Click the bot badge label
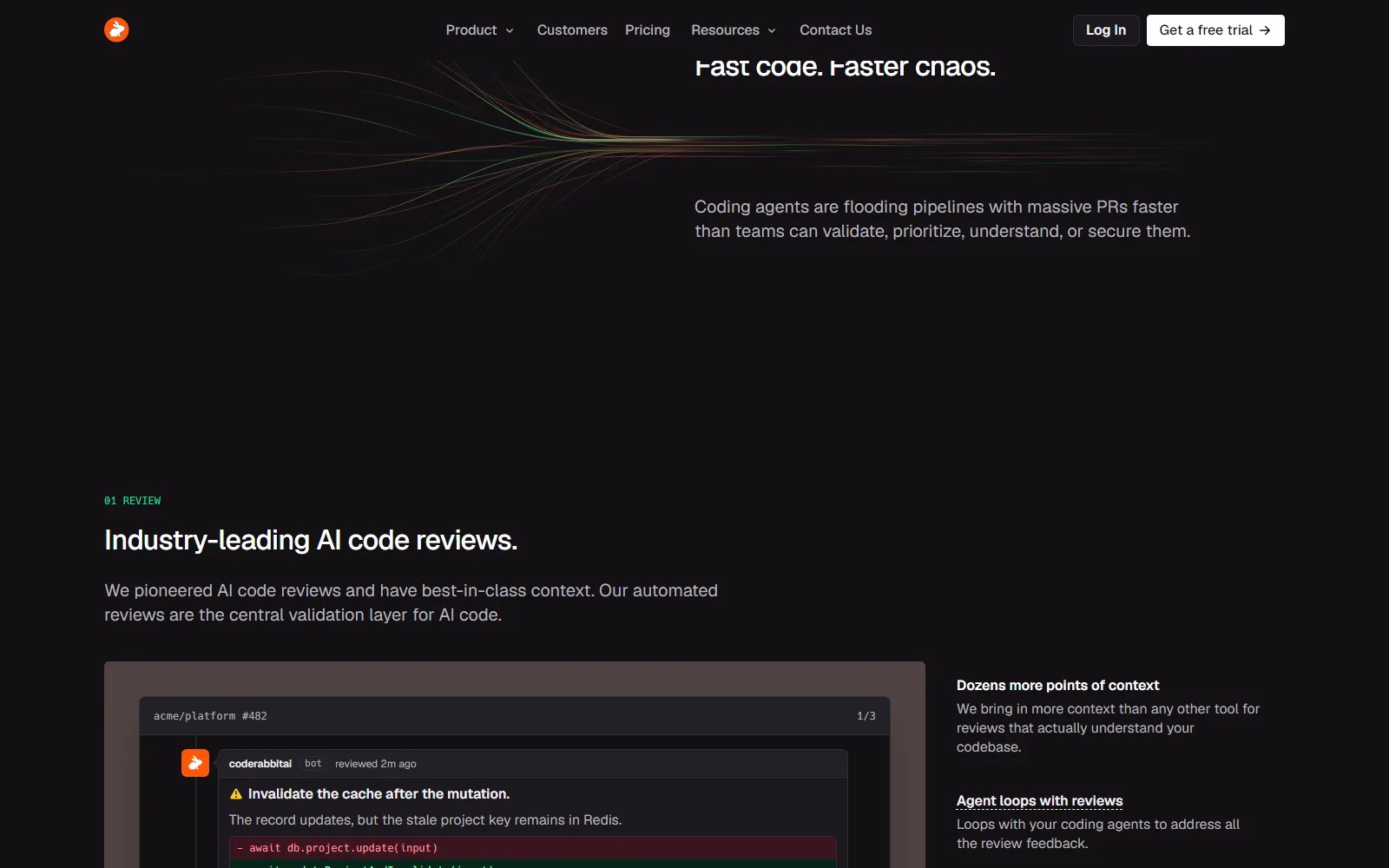 point(313,764)
